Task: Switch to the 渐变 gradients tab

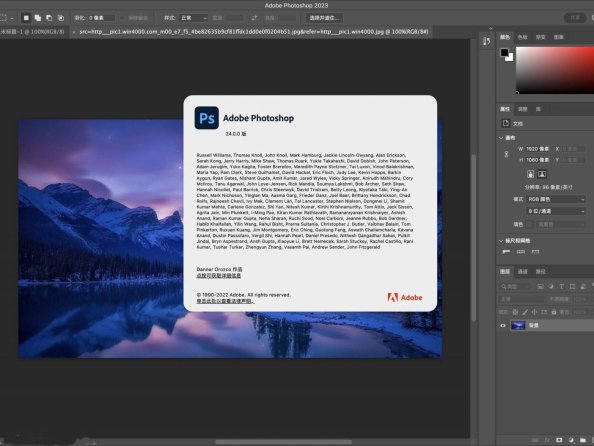Action: coord(541,37)
